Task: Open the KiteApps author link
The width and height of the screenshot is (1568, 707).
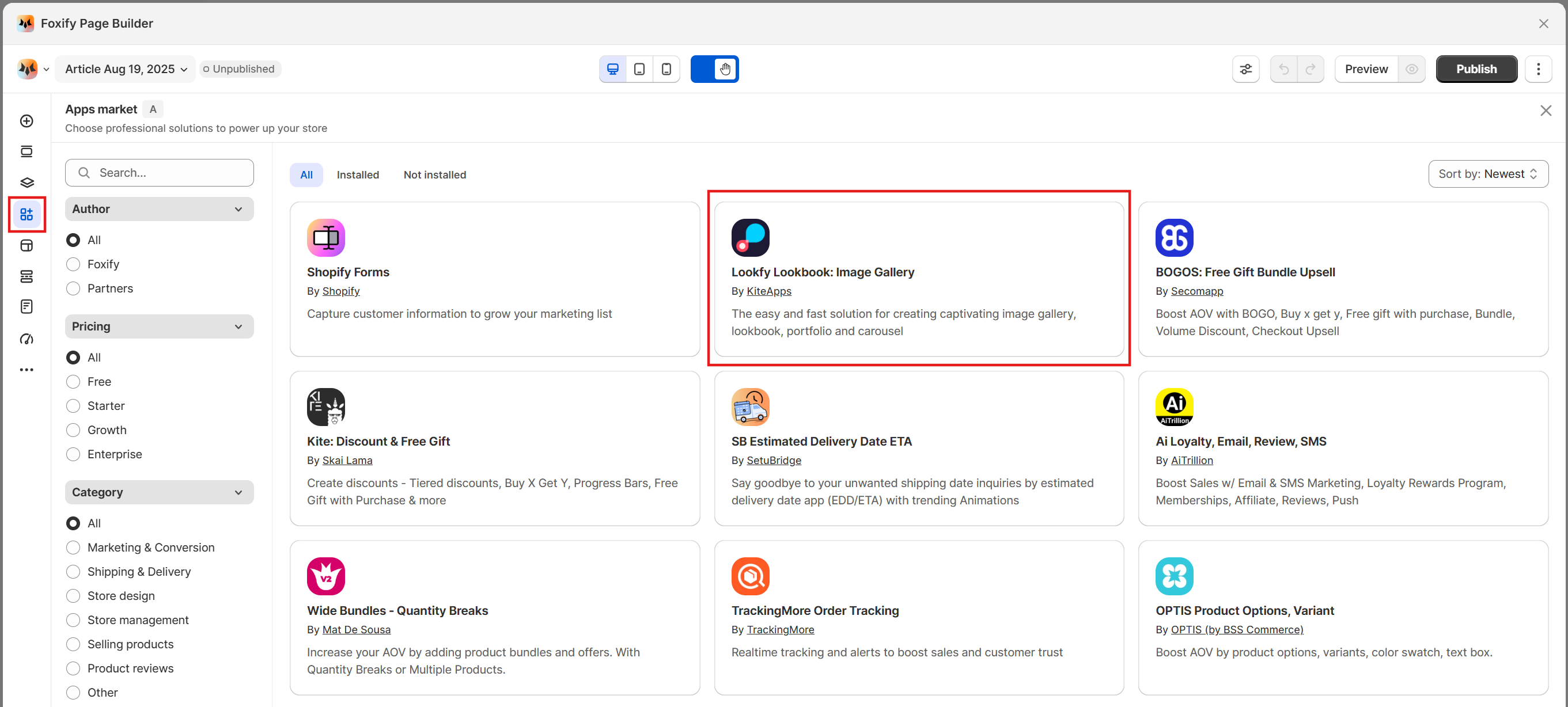Action: [769, 291]
